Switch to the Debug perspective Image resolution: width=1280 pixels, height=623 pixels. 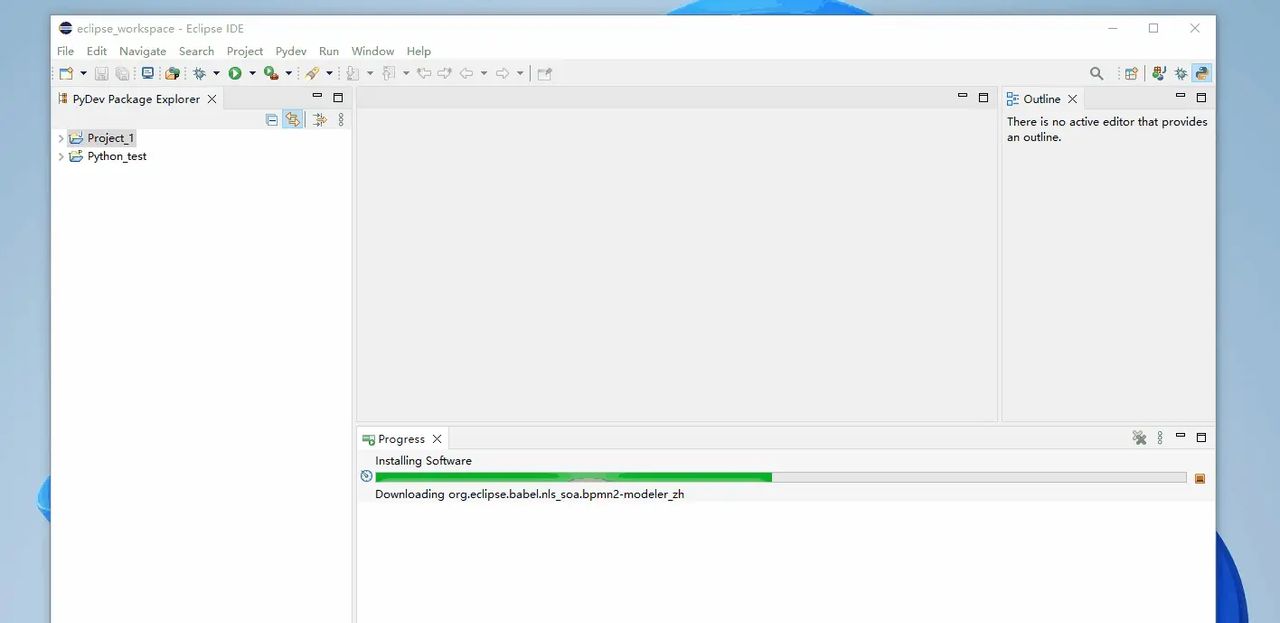click(x=1181, y=73)
